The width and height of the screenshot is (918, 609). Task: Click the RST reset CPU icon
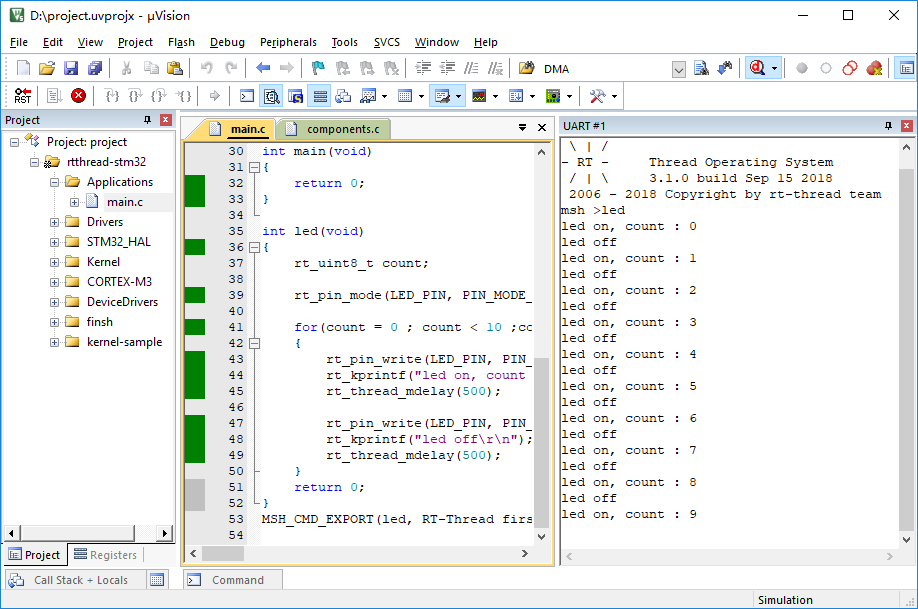[x=22, y=96]
